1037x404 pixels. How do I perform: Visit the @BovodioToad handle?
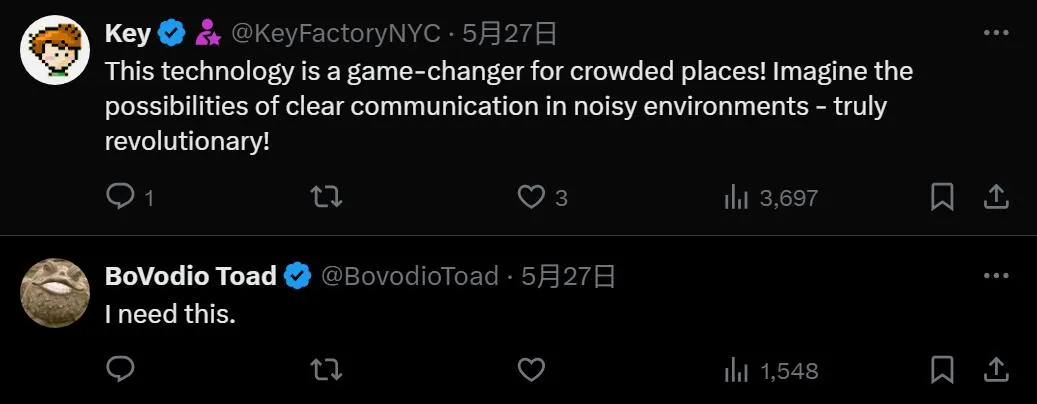(409, 276)
